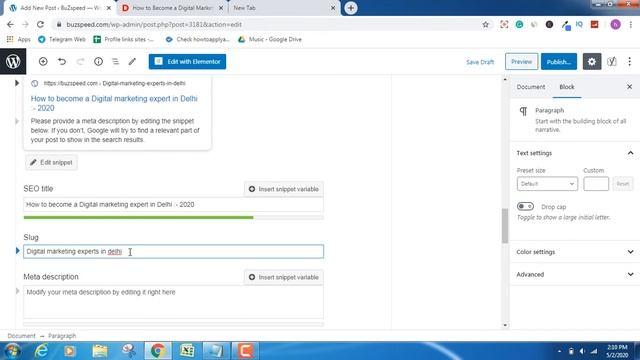Image resolution: width=640 pixels, height=360 pixels.
Task: Redo the last editor change
Action: [80, 62]
